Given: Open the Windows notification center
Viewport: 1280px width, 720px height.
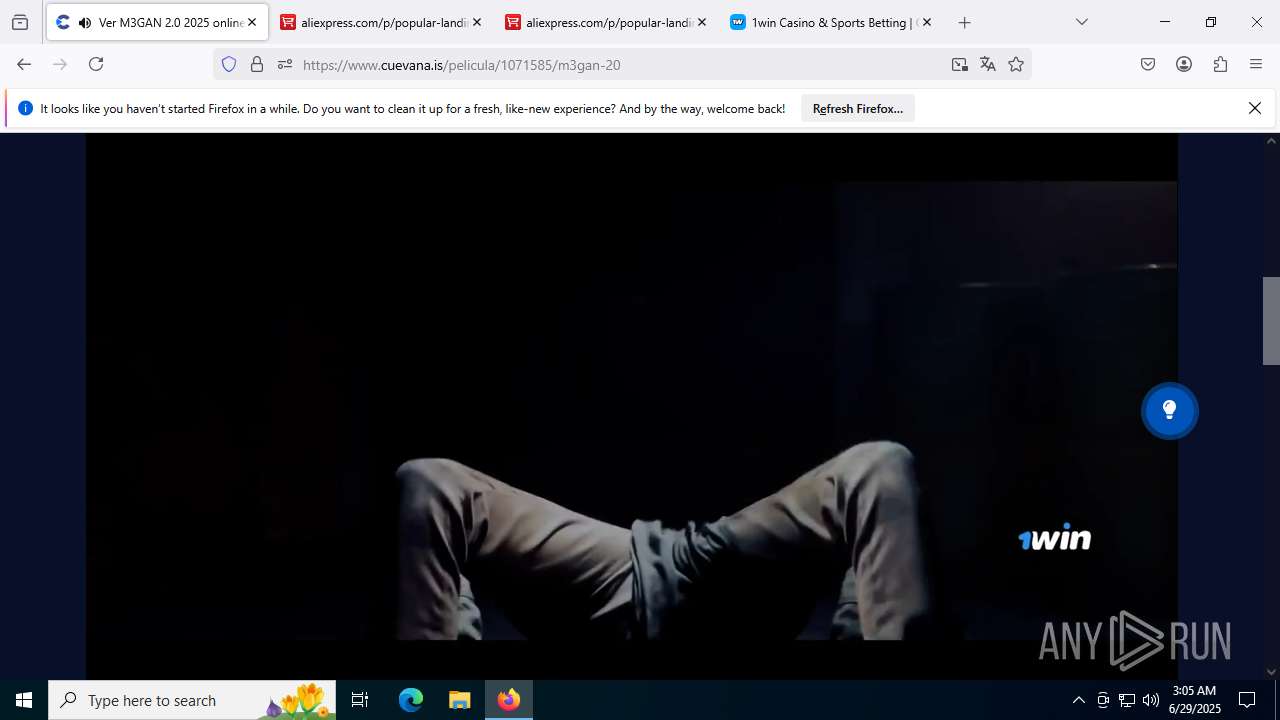Looking at the screenshot, I should (x=1247, y=700).
